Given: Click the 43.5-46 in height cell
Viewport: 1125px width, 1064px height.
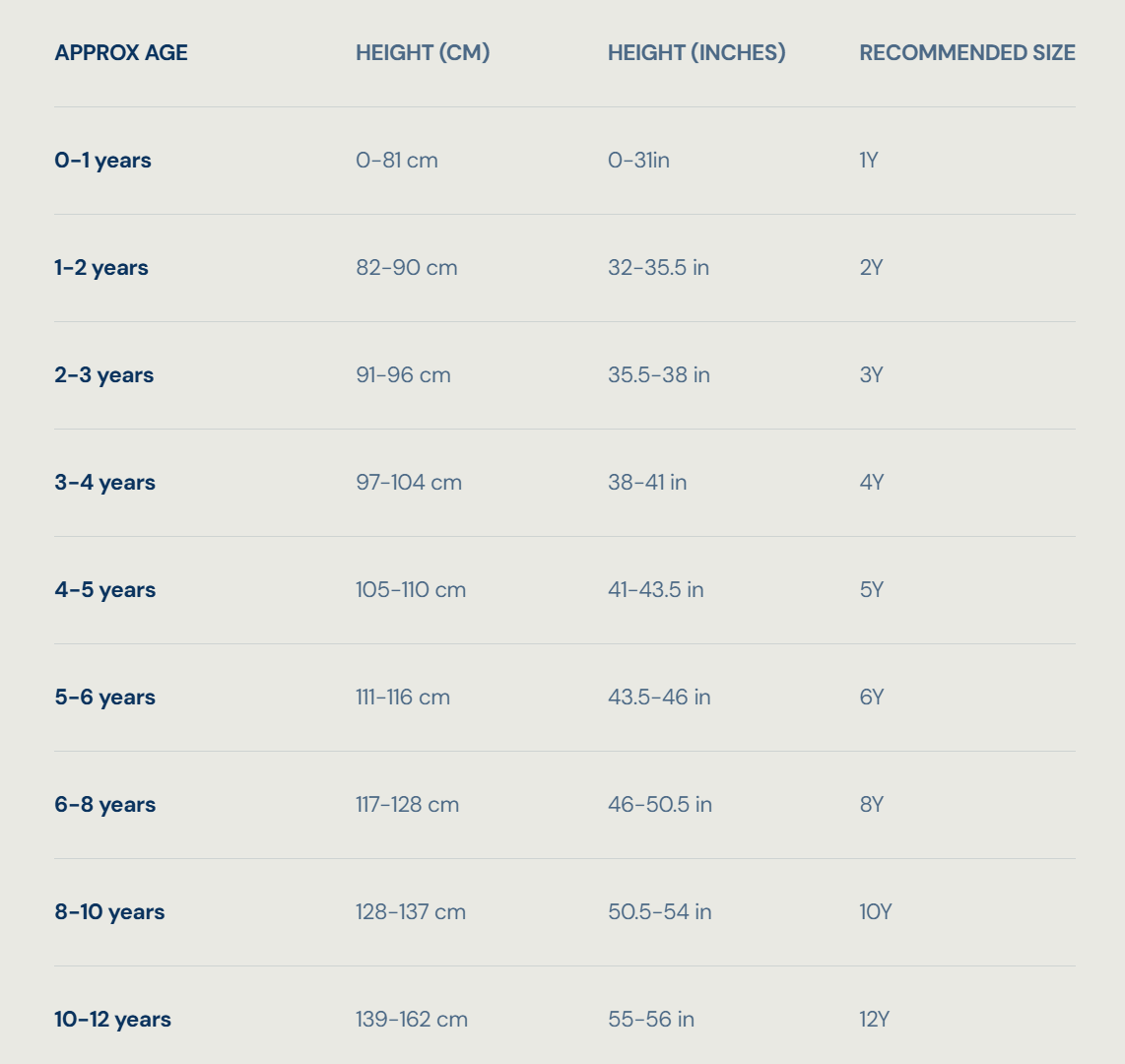Looking at the screenshot, I should click(x=659, y=698).
